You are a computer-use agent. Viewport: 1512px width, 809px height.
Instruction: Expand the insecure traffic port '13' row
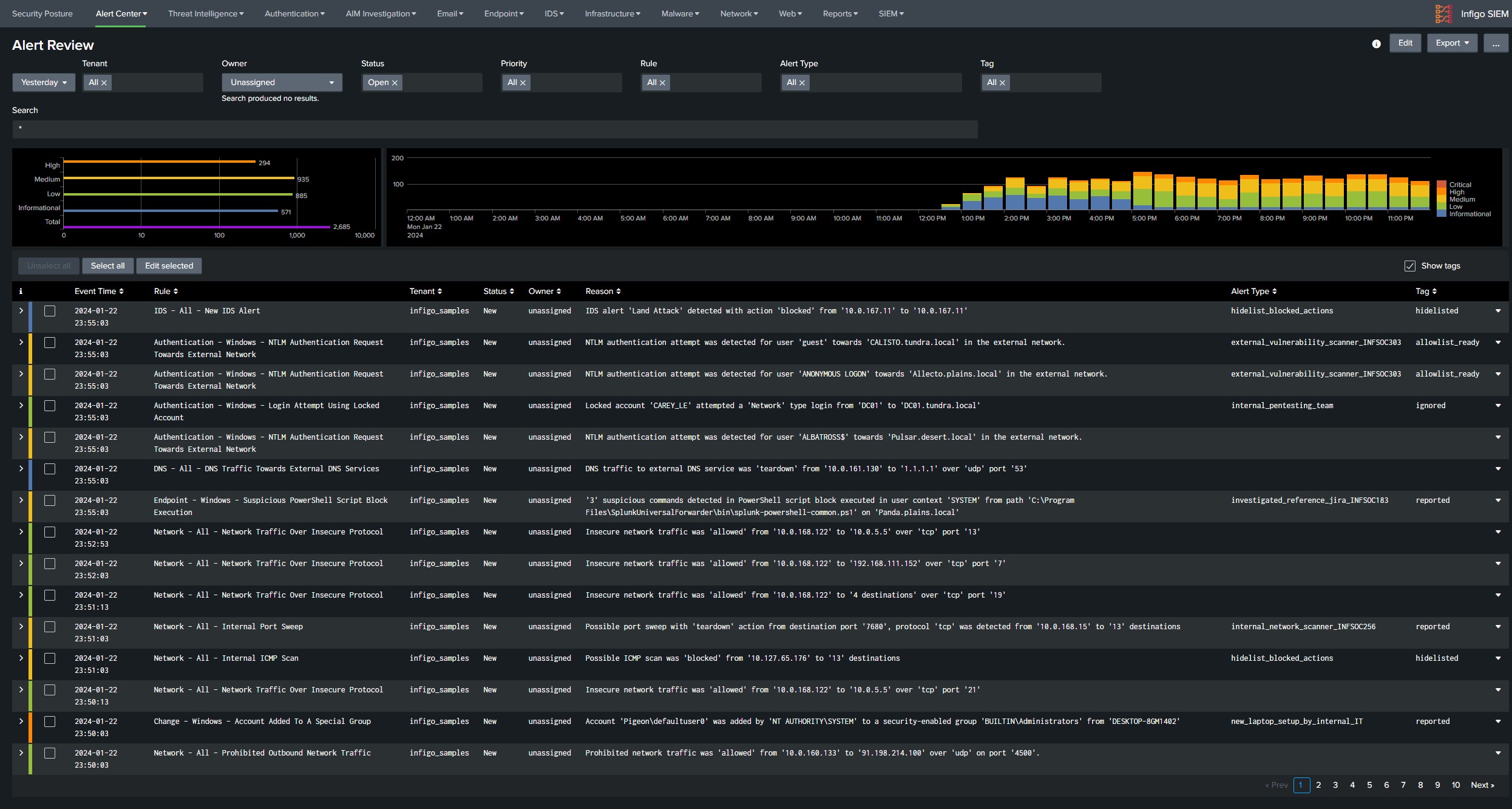[x=21, y=532]
